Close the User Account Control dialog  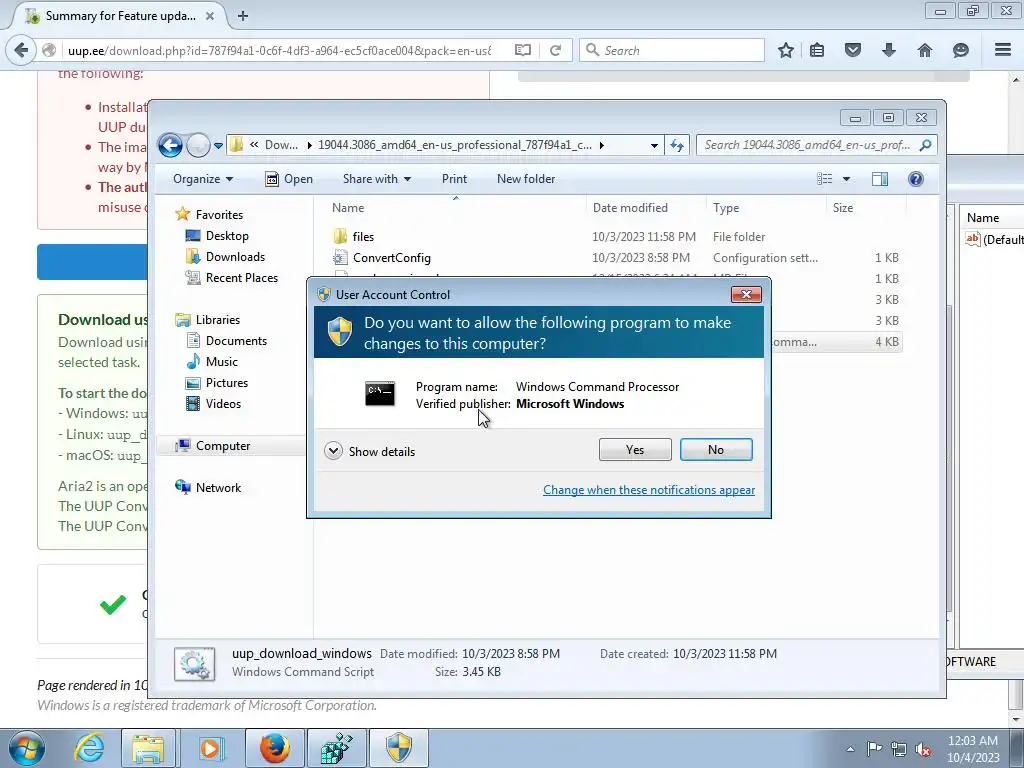(746, 295)
